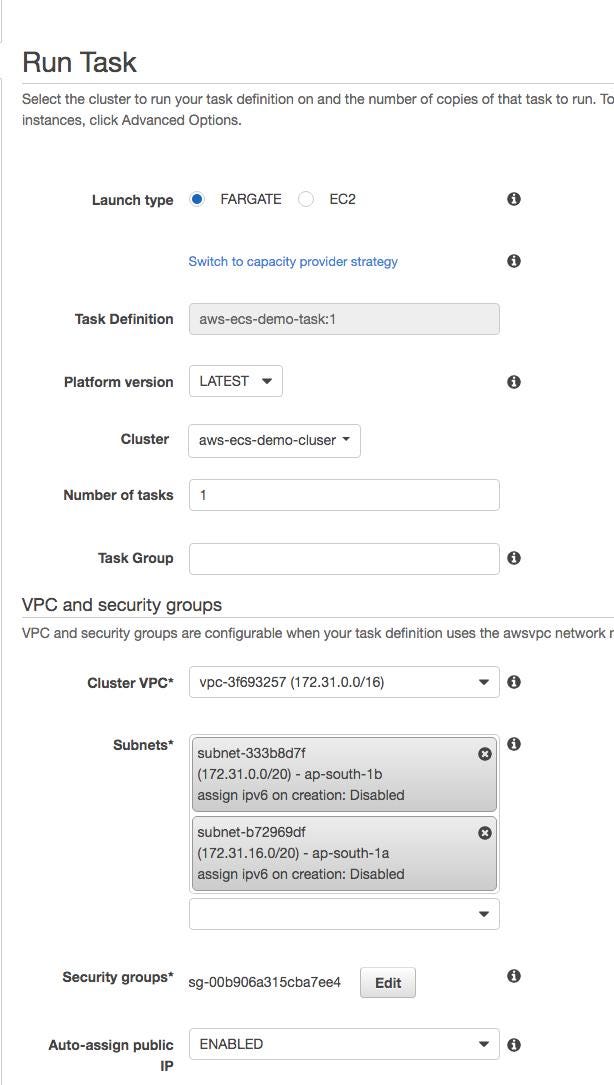The image size is (614, 1085).
Task: Select the Number of tasks value
Action: (344, 494)
